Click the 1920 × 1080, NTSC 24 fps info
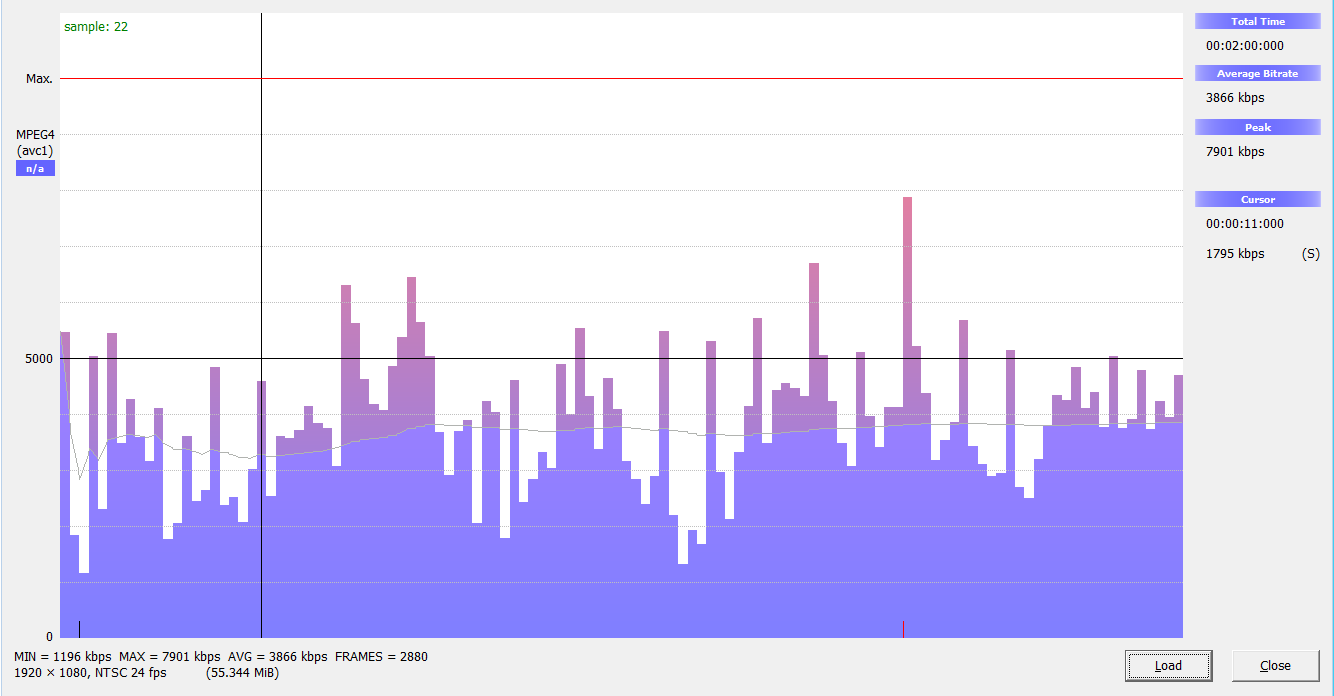 click(90, 673)
